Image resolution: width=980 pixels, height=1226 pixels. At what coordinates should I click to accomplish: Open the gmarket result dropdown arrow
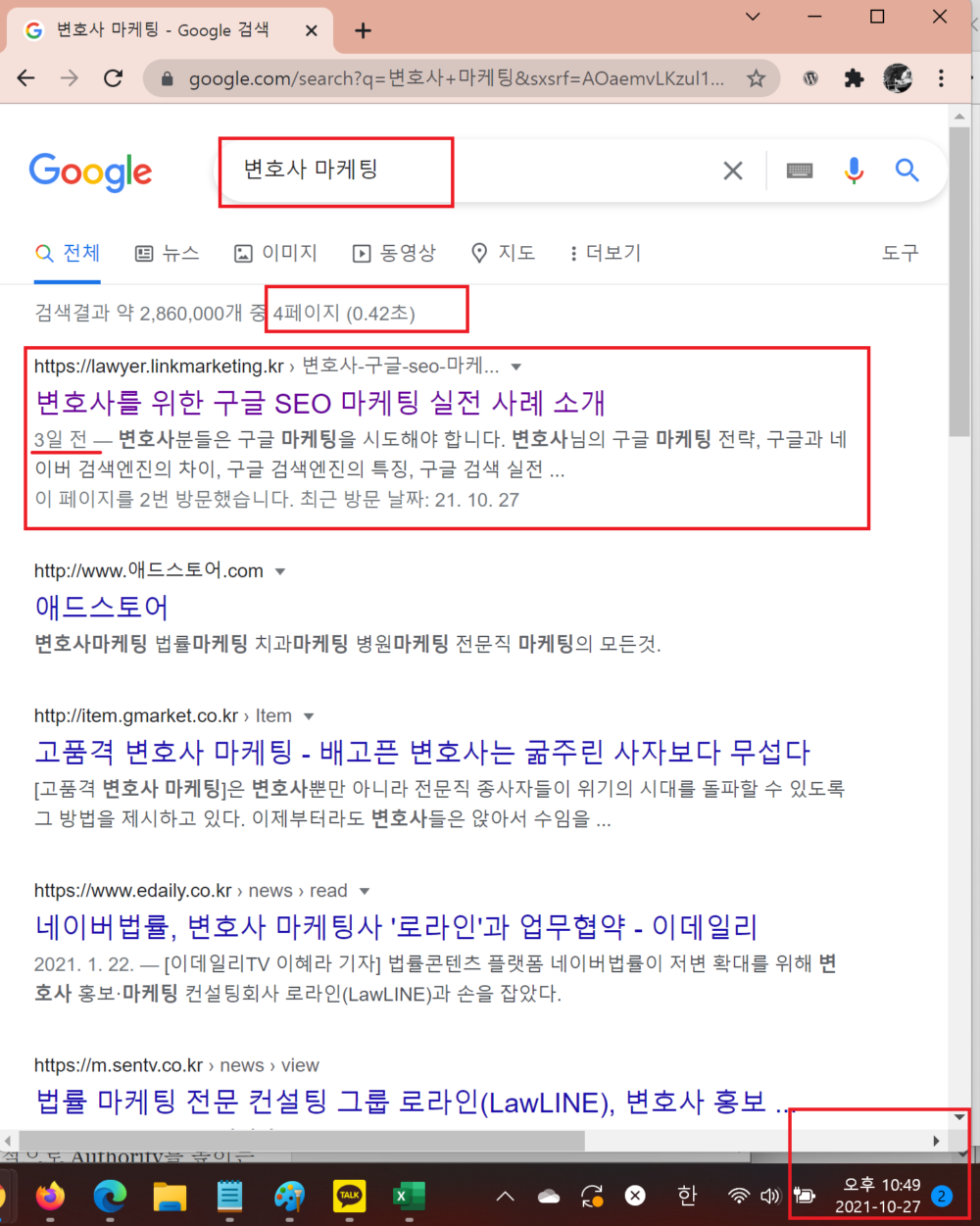pos(309,716)
